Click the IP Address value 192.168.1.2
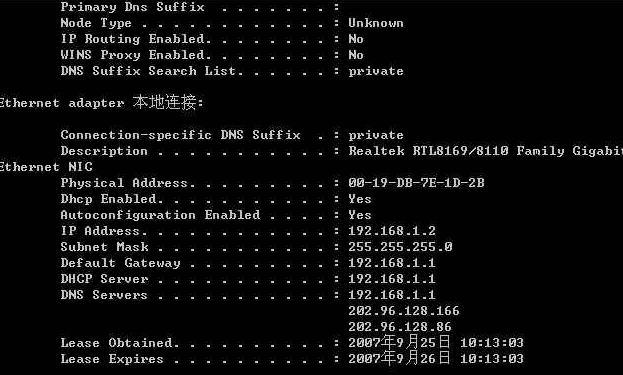623x375 pixels. pos(392,231)
